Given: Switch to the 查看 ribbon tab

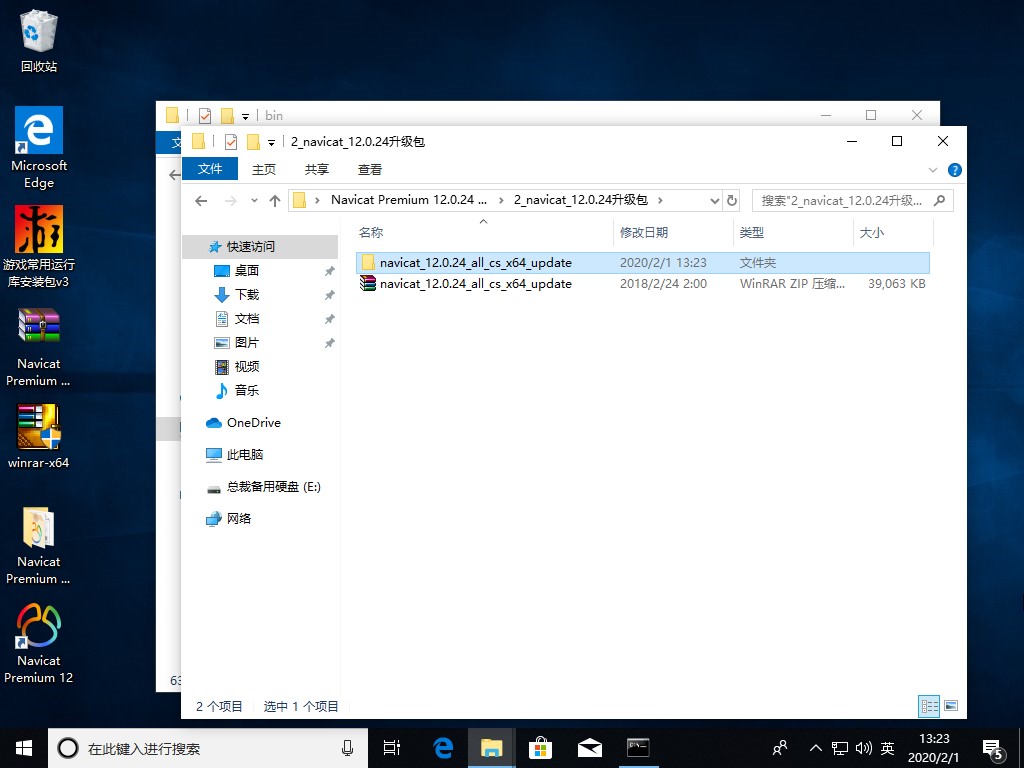Looking at the screenshot, I should (370, 170).
